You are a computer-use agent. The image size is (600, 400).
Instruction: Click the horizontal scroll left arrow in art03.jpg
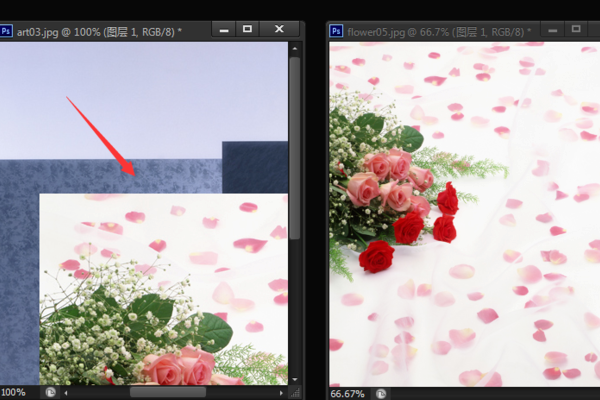pyautogui.click(x=66, y=393)
